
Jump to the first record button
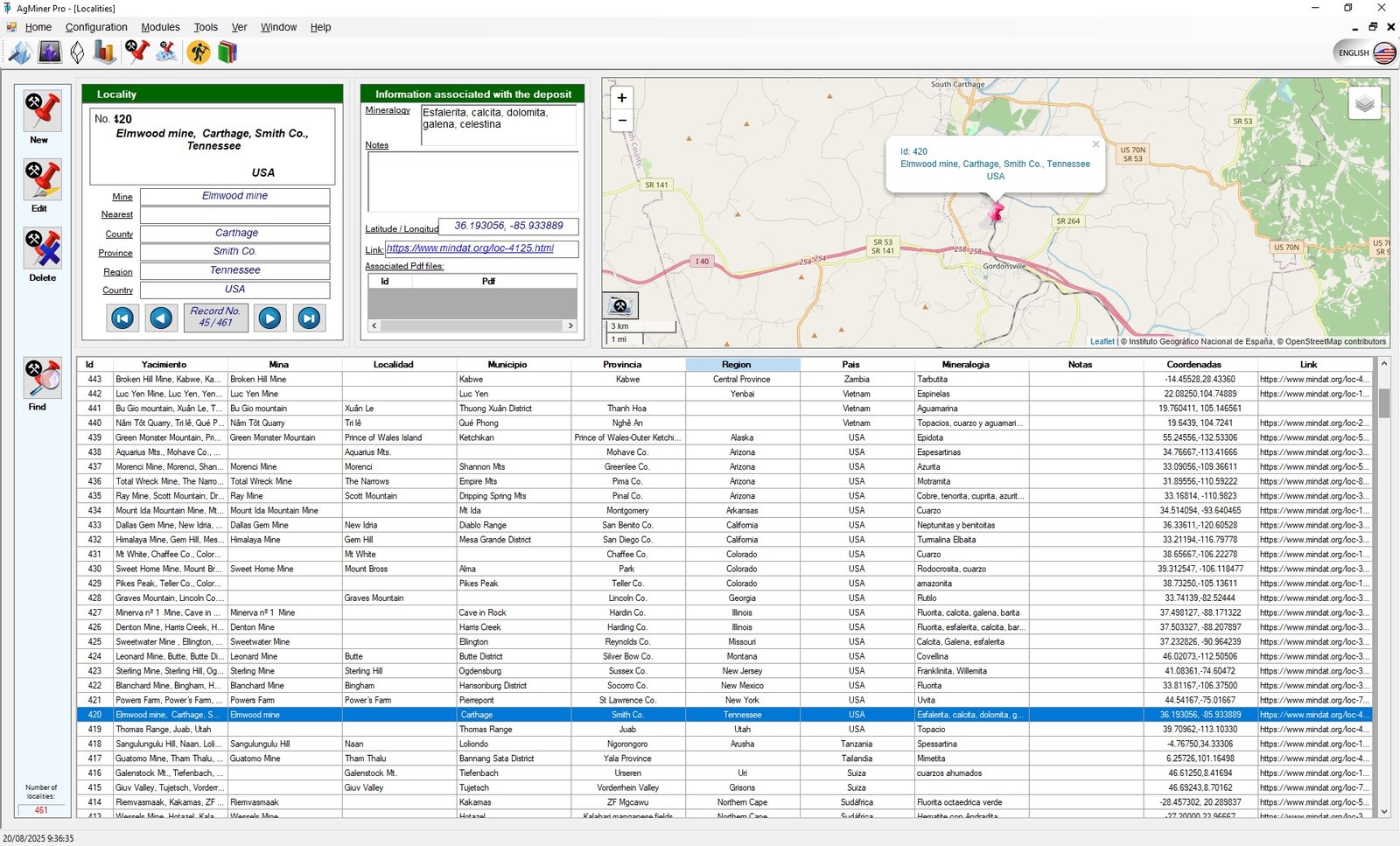(122, 318)
